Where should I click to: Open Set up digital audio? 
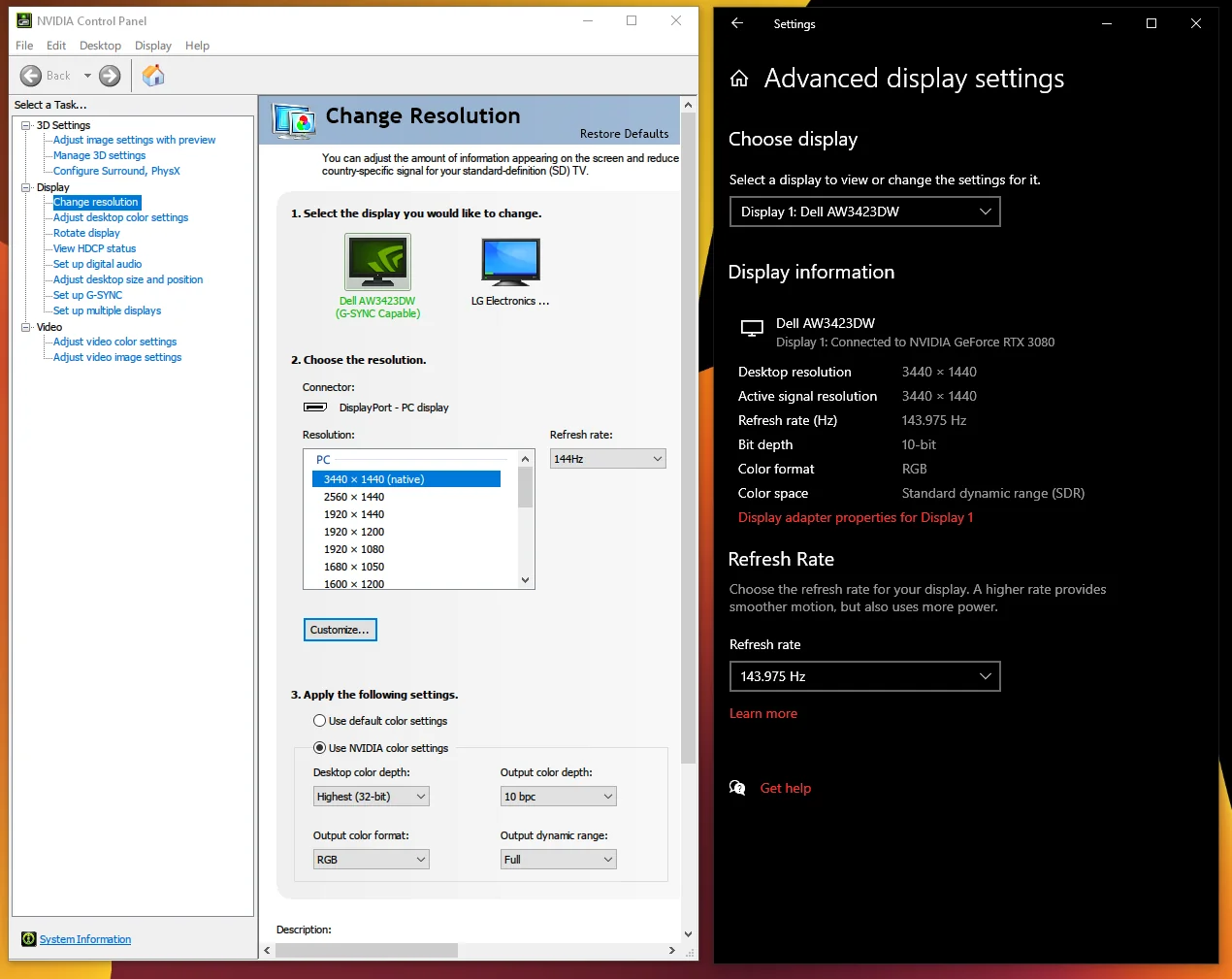click(97, 264)
